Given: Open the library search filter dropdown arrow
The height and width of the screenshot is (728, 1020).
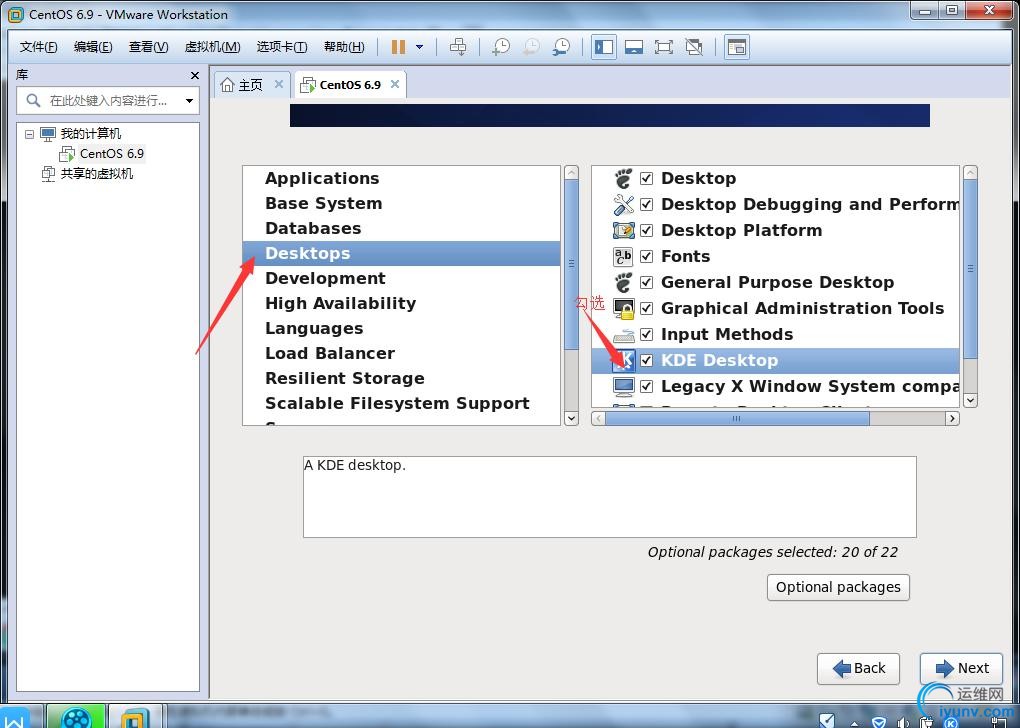Looking at the screenshot, I should [x=189, y=101].
